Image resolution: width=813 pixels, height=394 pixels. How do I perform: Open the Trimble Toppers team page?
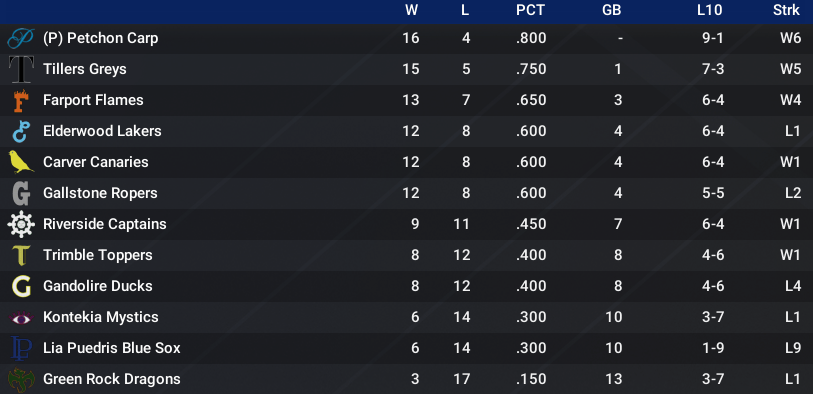click(x=97, y=255)
